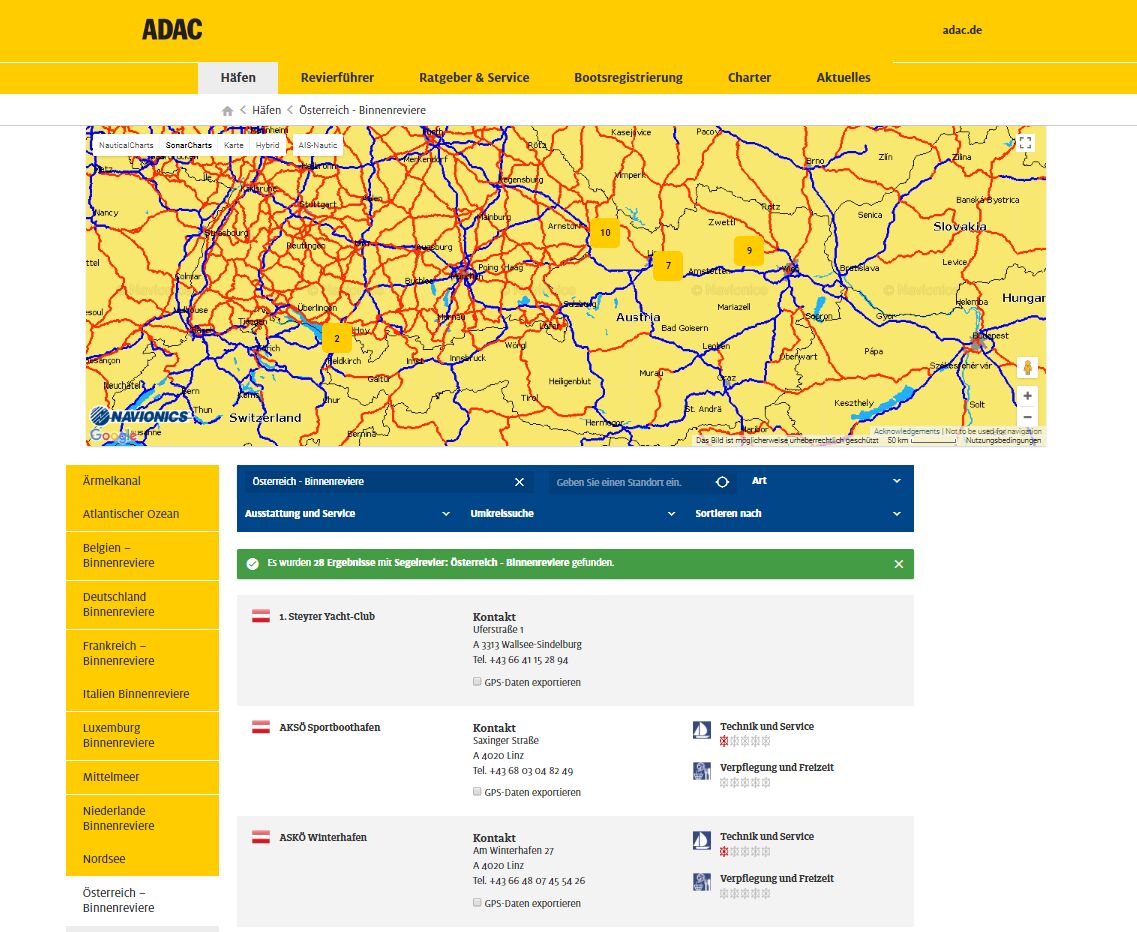Expand the Art dropdown
1137x932 pixels.
coord(826,481)
